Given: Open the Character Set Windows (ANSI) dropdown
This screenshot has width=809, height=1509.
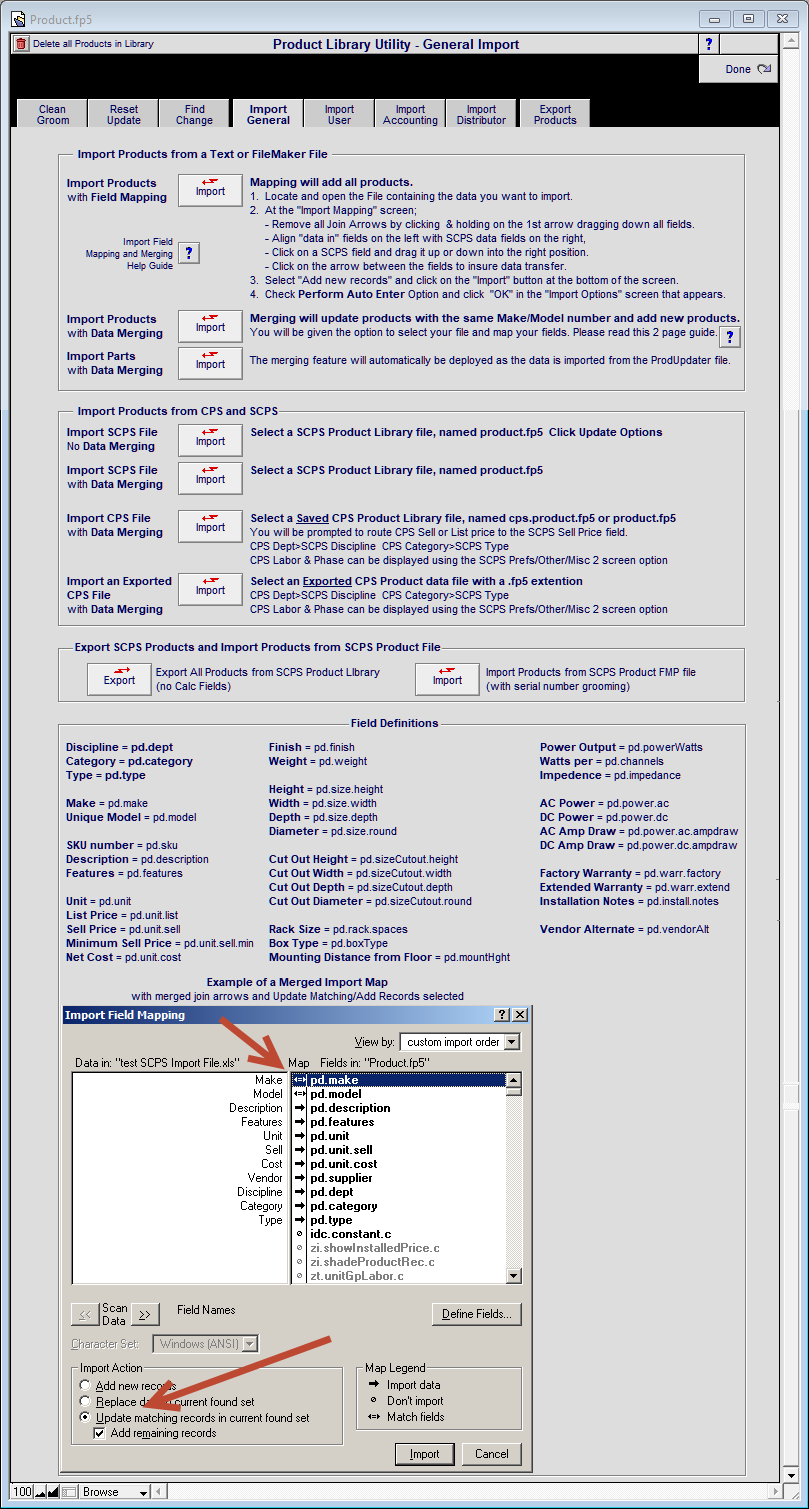Looking at the screenshot, I should (x=206, y=1344).
